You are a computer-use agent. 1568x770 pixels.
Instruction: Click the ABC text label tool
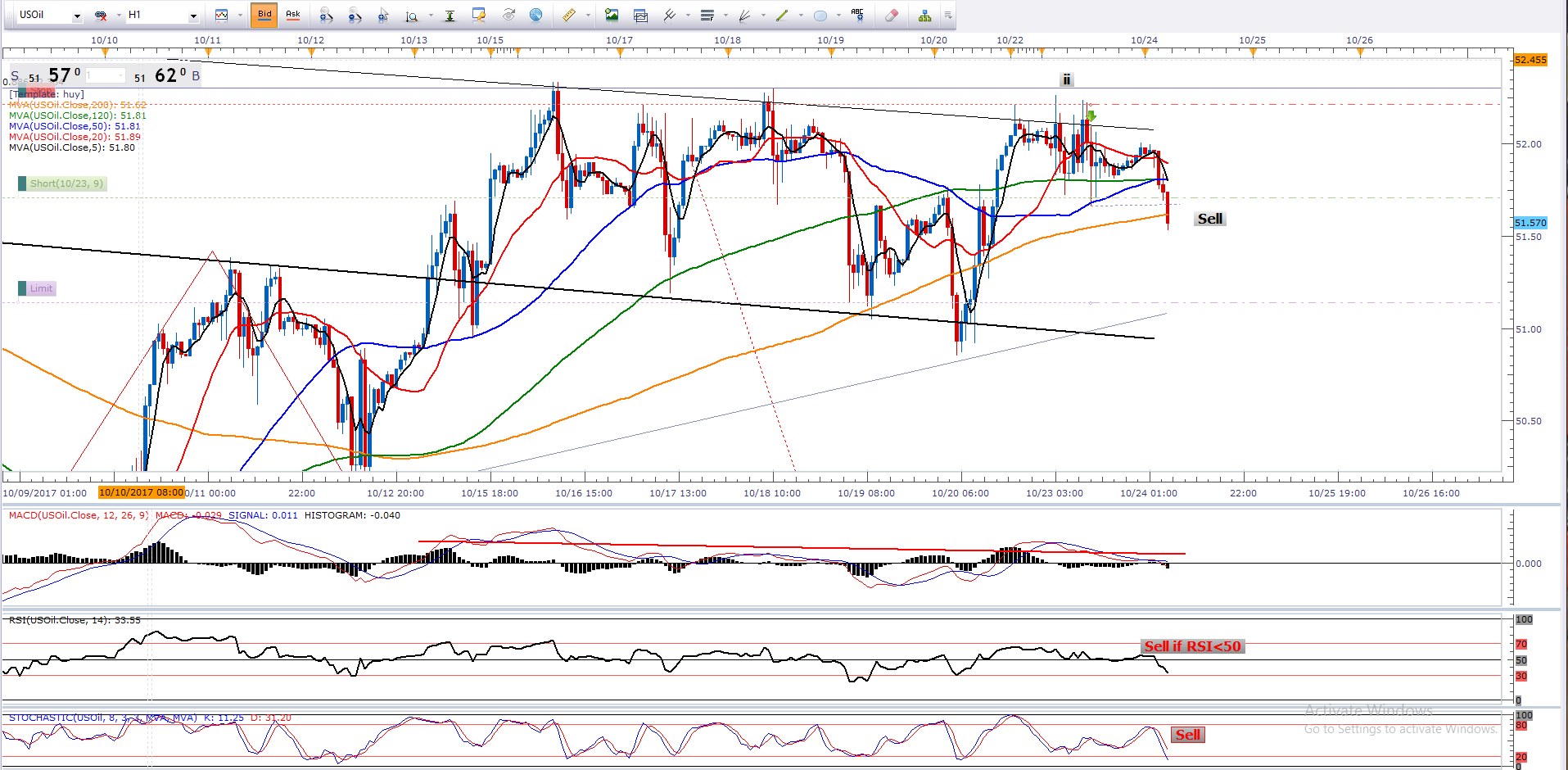click(857, 15)
